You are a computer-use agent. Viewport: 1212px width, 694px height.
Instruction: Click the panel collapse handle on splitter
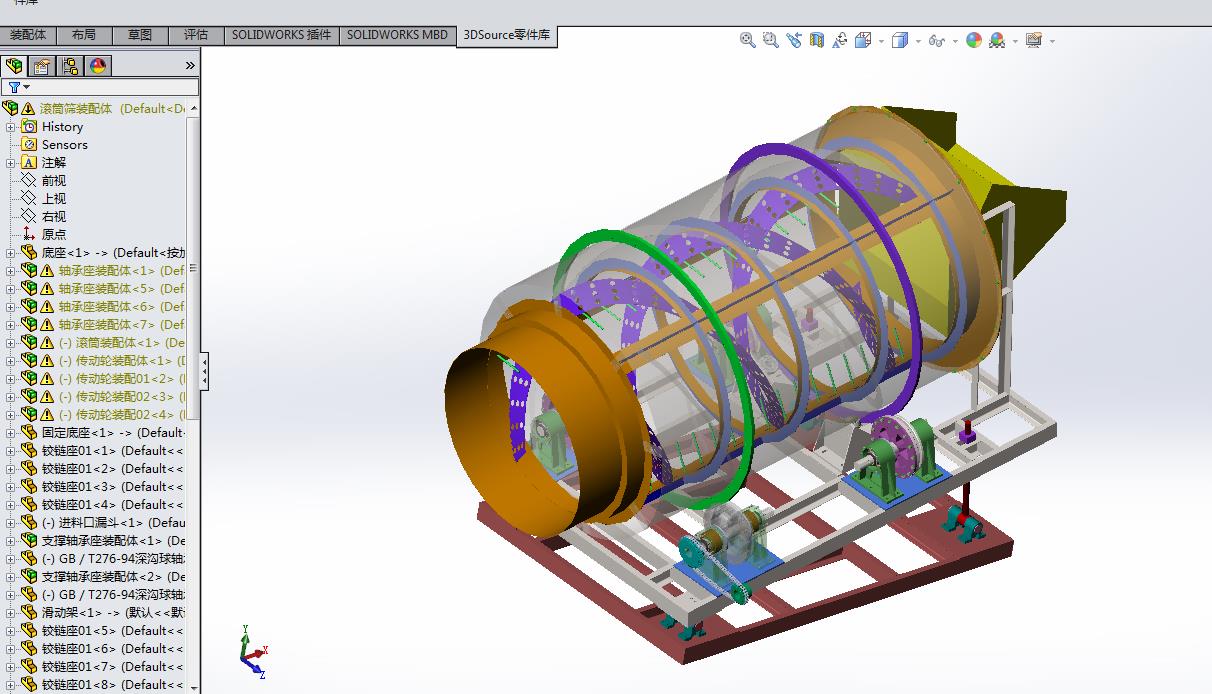[x=204, y=372]
